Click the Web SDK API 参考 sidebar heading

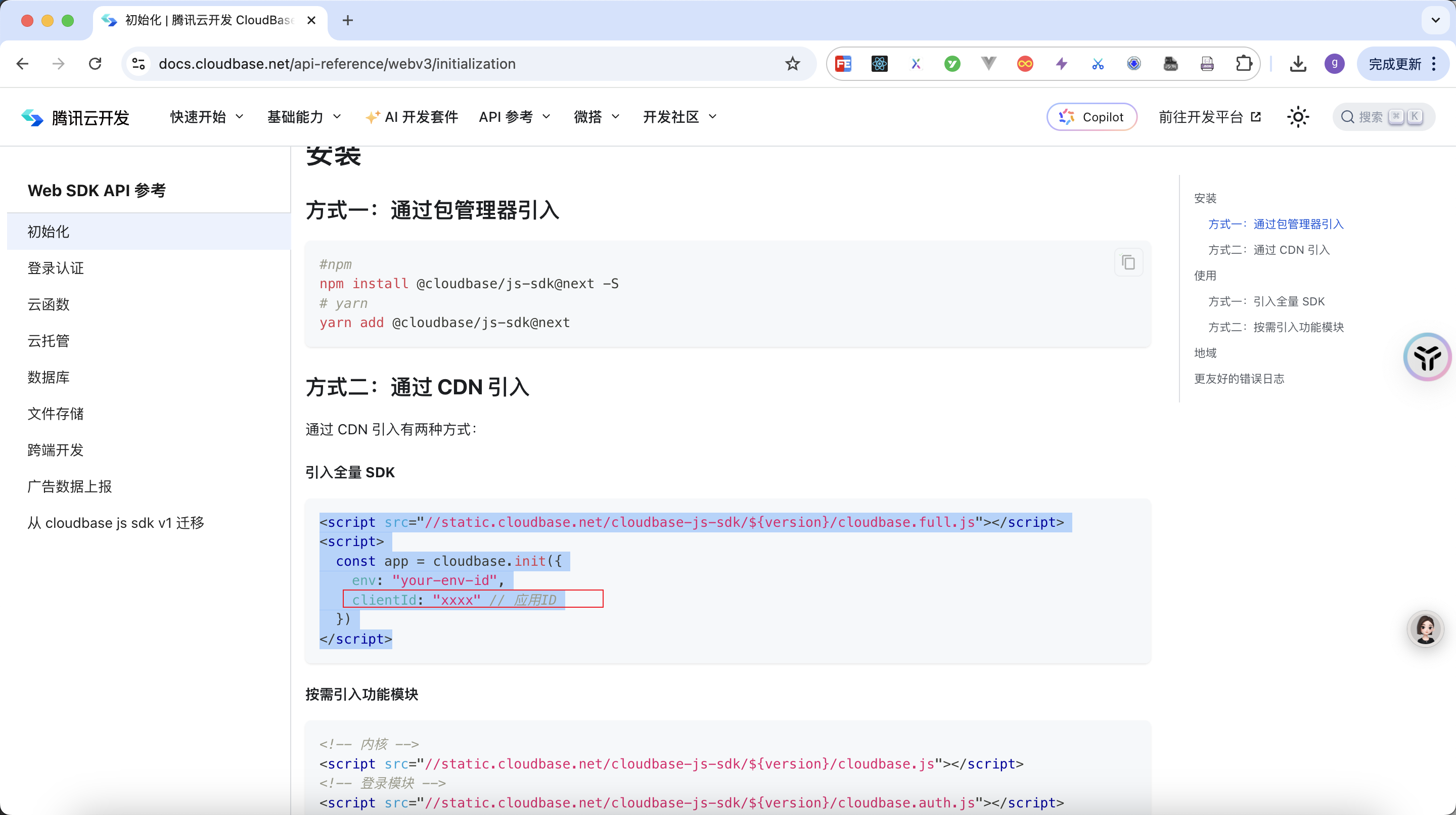point(97,191)
